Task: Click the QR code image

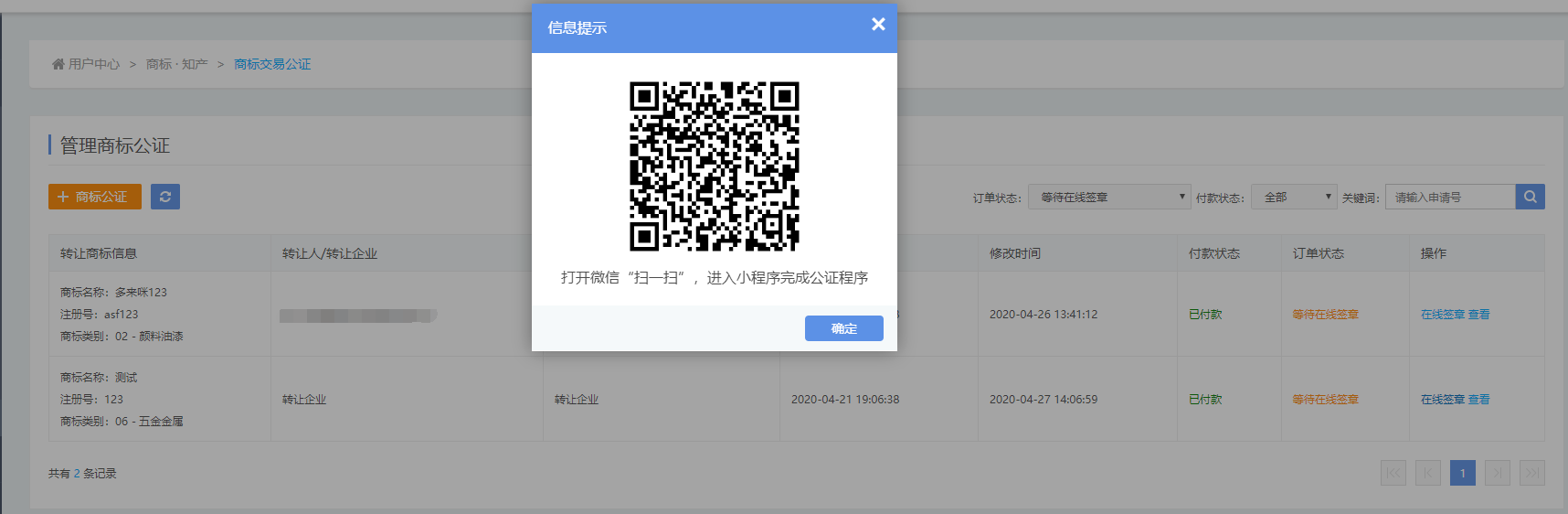Action: [715, 166]
